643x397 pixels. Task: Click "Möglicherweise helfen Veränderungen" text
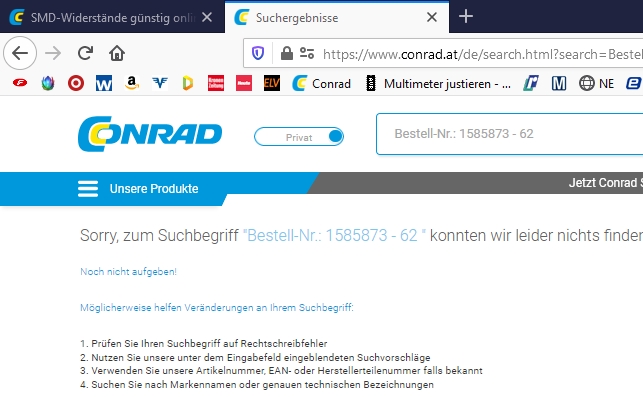pos(217,308)
